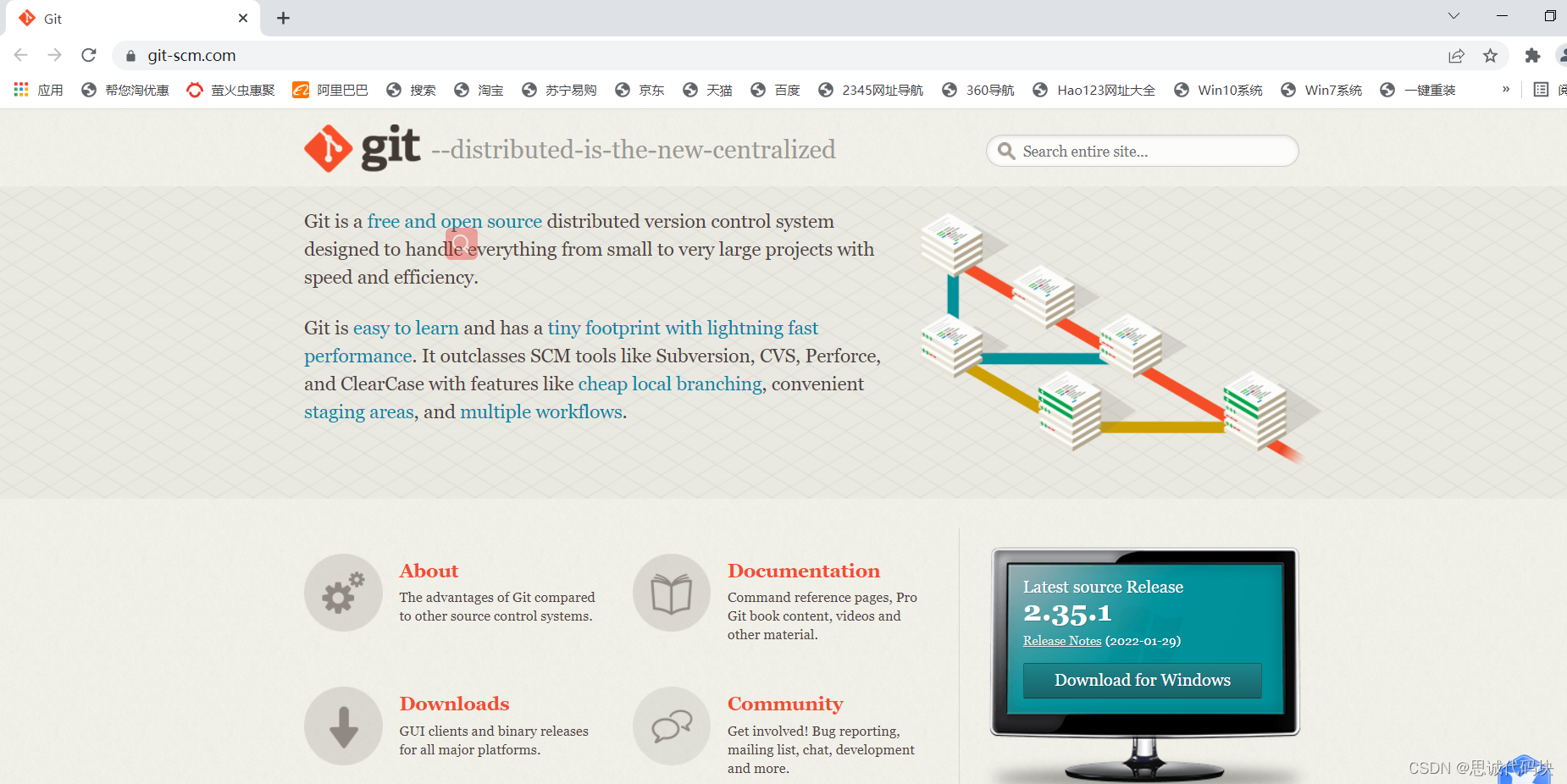Go back with the browser back arrow

(21, 55)
